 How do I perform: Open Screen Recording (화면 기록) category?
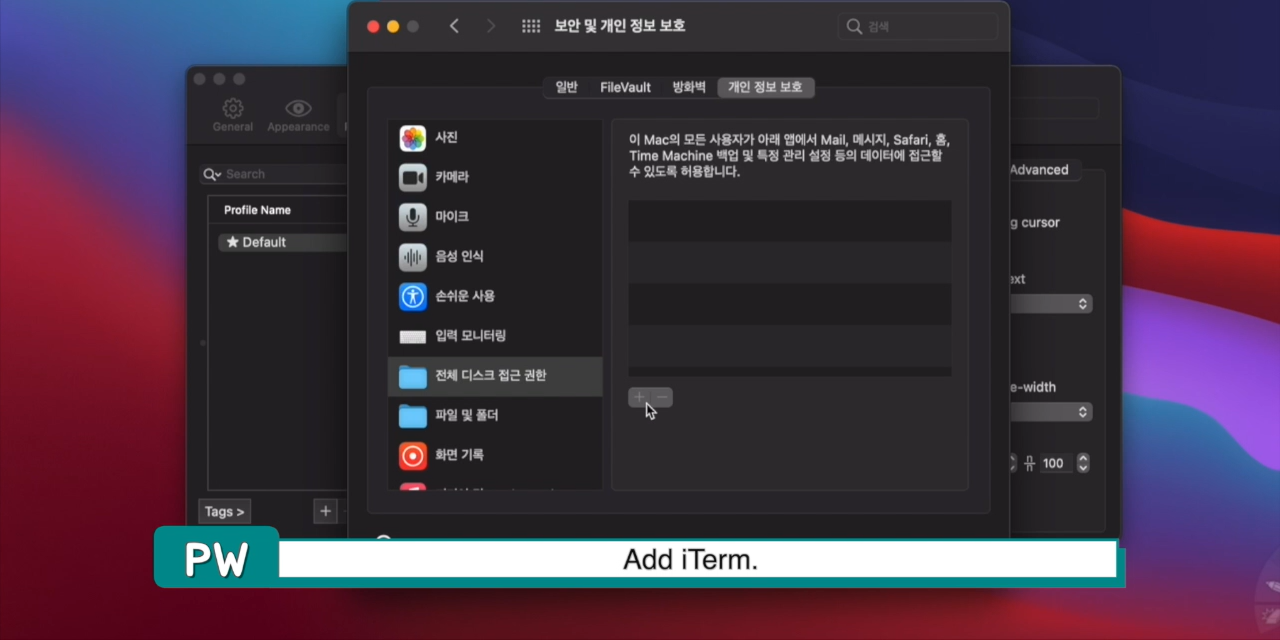[495, 455]
